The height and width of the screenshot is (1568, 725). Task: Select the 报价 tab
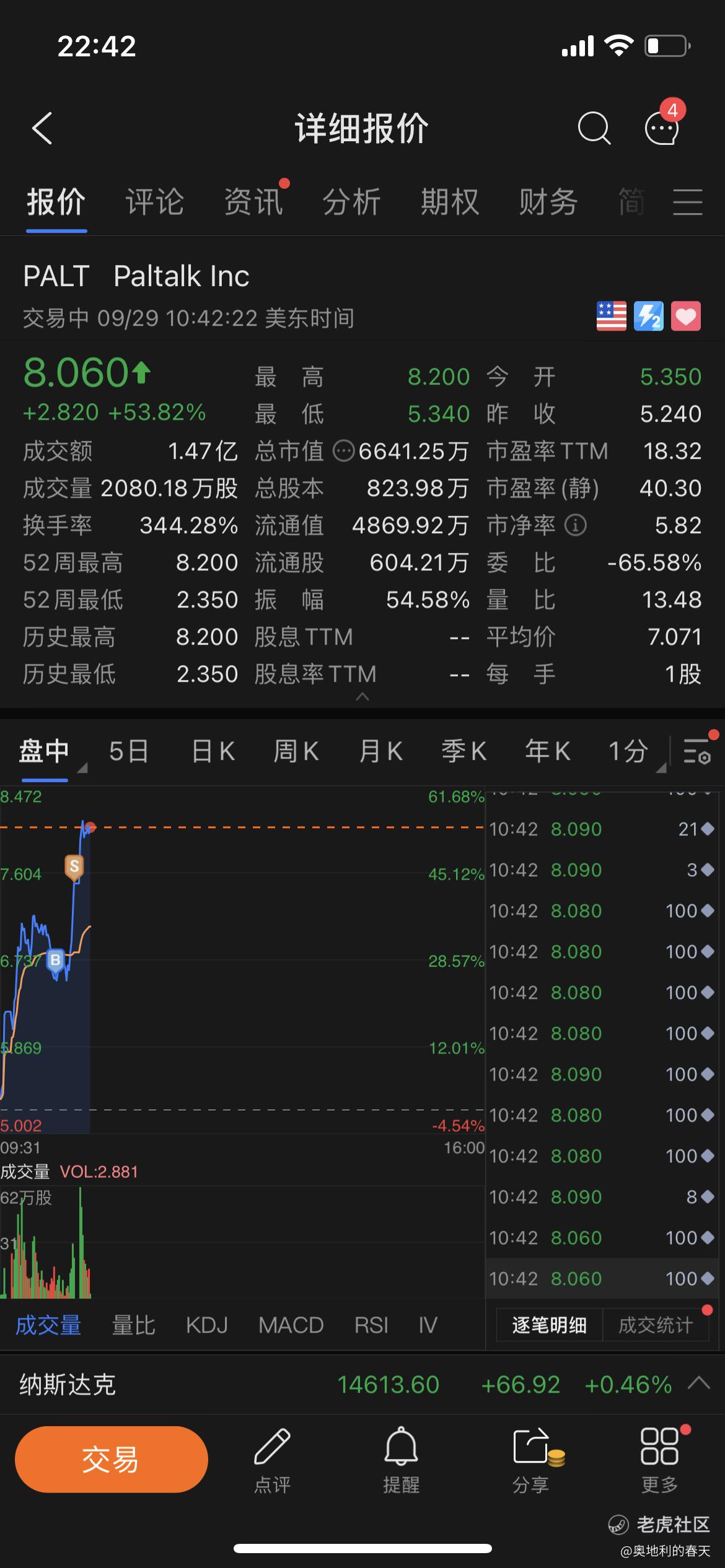[x=56, y=202]
